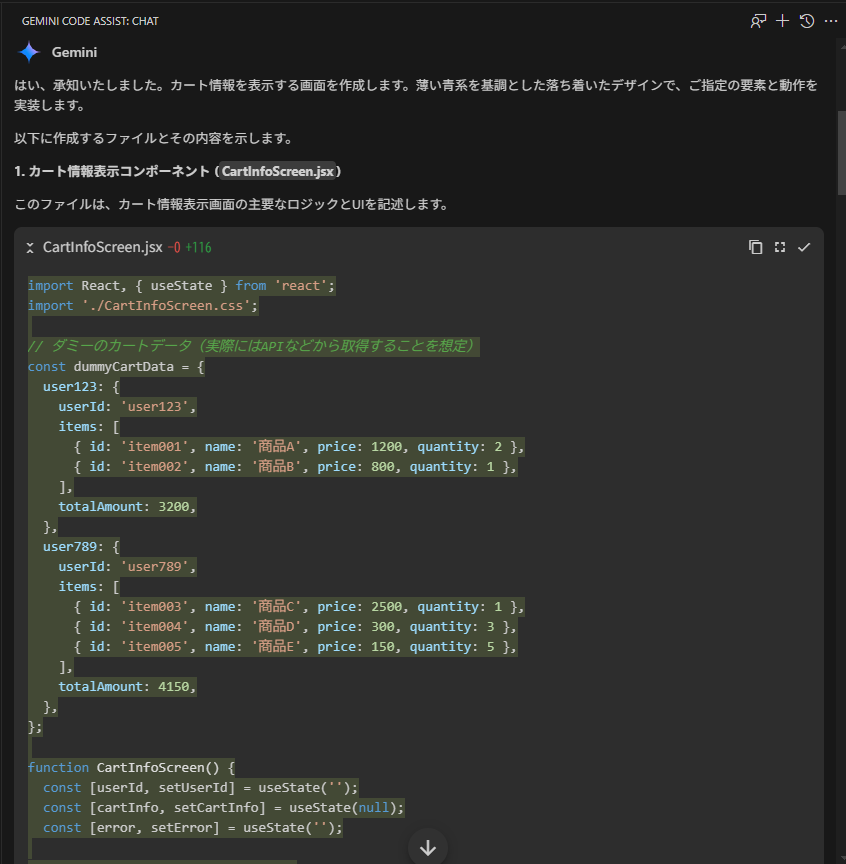This screenshot has width=846, height=864.
Task: Click the '-0' removed lines indicator
Action: coord(174,247)
